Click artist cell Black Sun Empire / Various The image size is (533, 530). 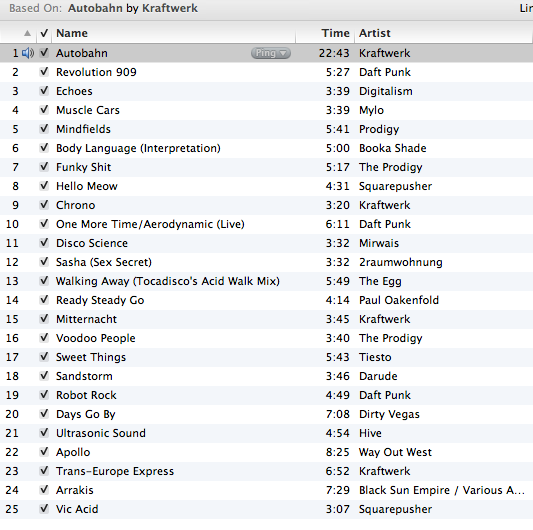click(x=442, y=490)
